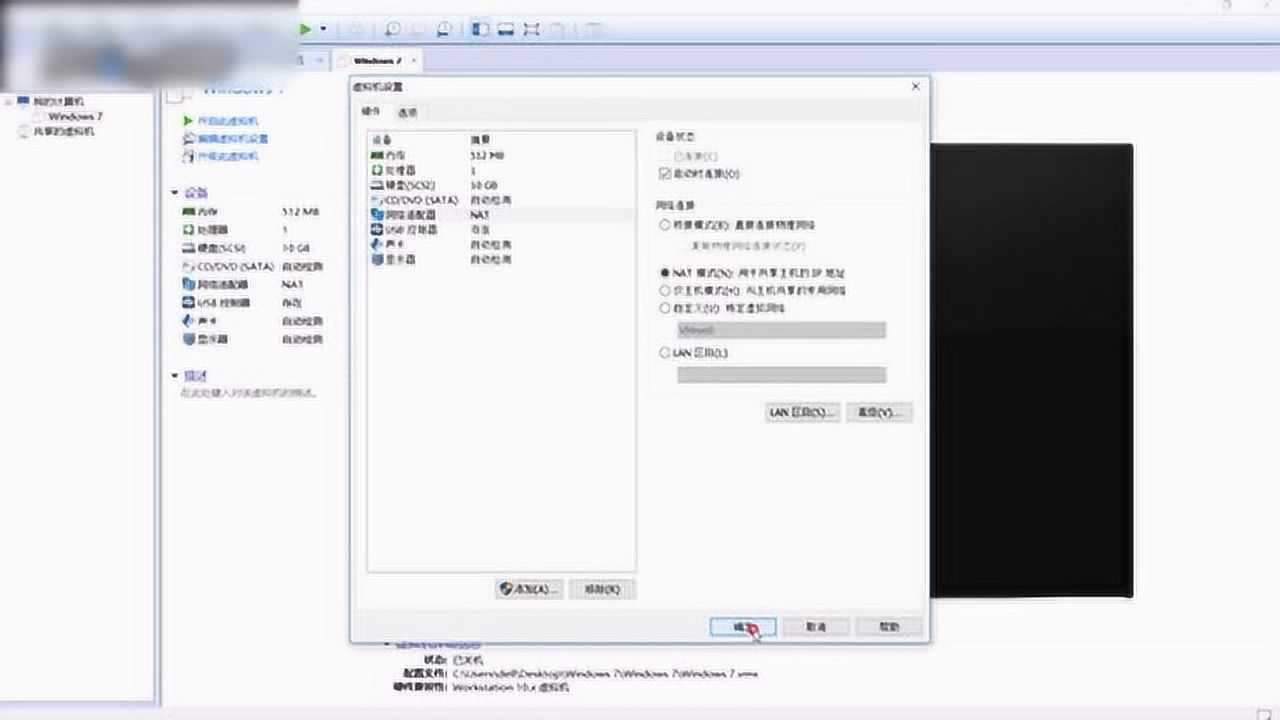Toggle 复制物理网络连接状态 checkbox
This screenshot has width=1280, height=720.
[x=684, y=245]
